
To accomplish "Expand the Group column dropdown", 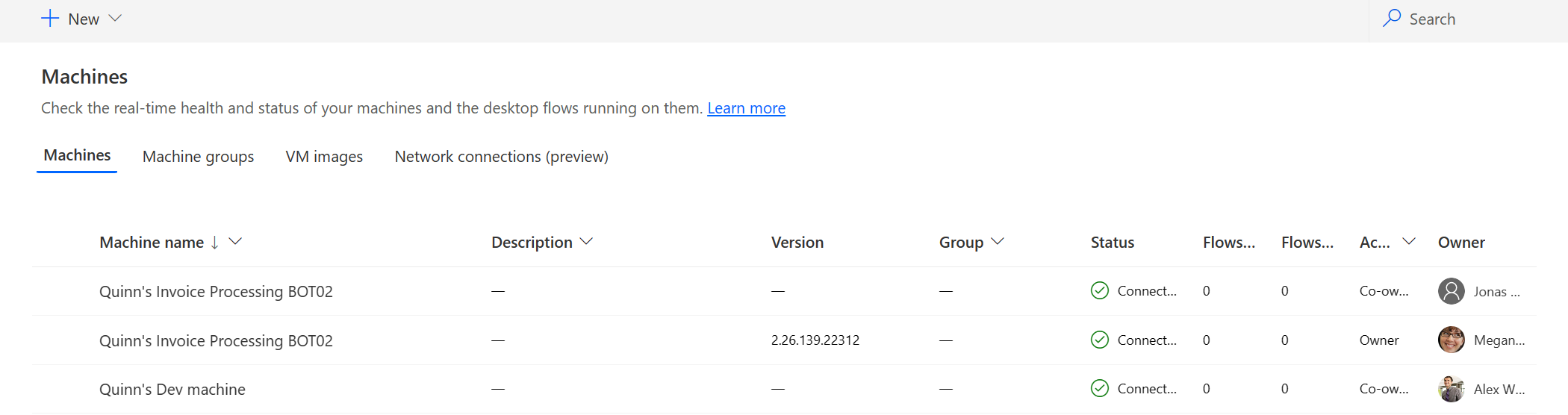I will pyautogui.click(x=998, y=242).
